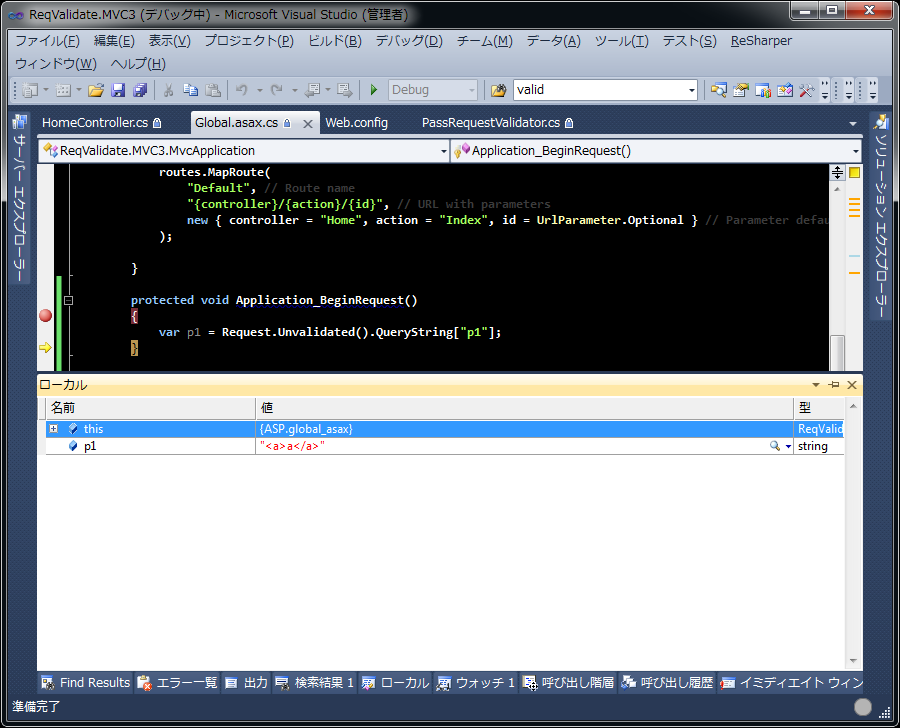Click the Undo arrow icon
This screenshot has width=900, height=728.
pyautogui.click(x=242, y=90)
